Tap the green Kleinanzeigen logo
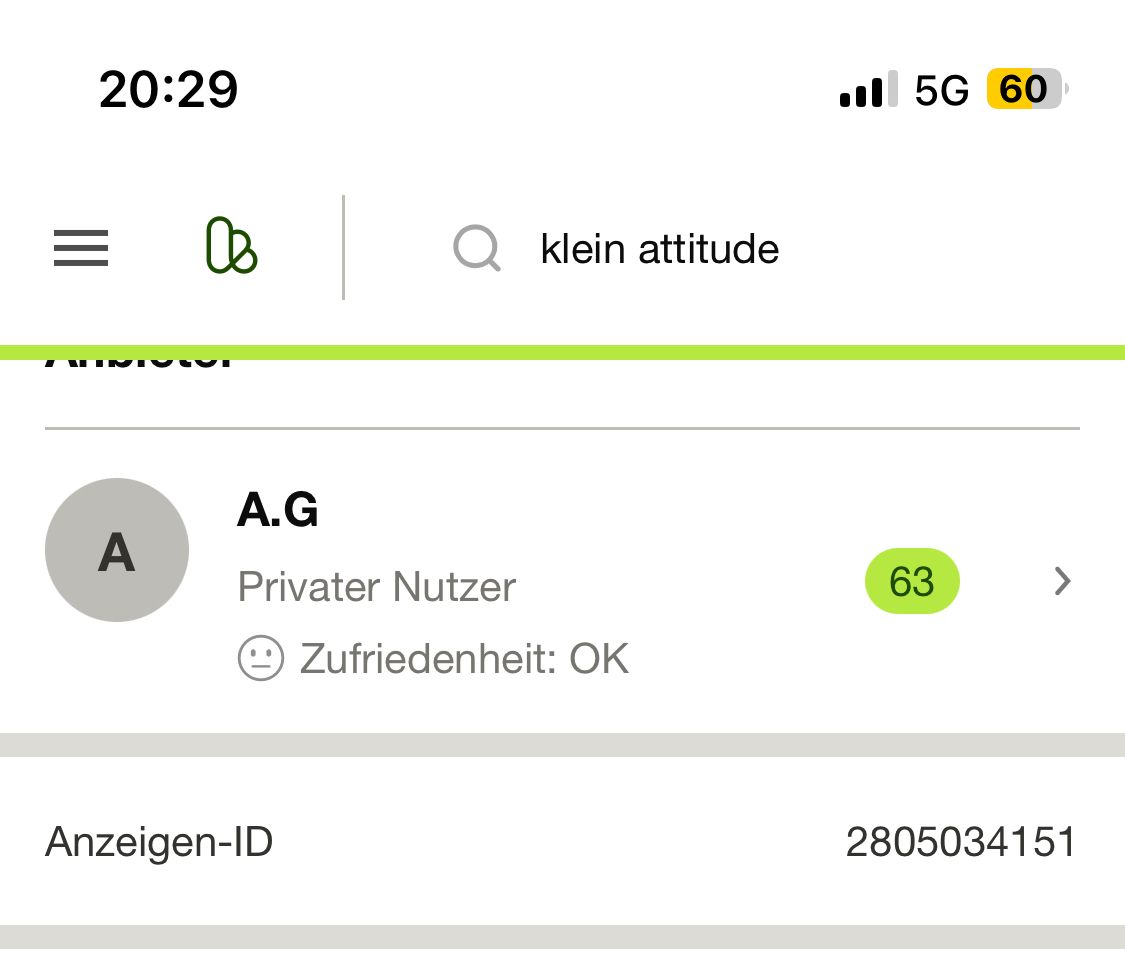Screen dimensions: 1125x958 point(231,247)
